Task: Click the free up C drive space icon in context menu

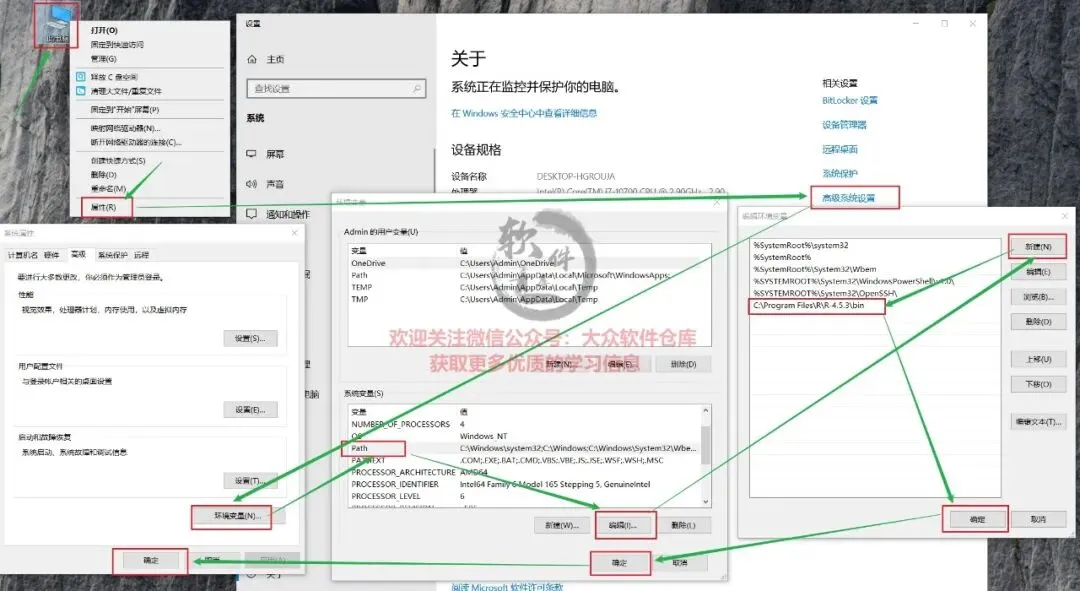Action: (x=81, y=76)
